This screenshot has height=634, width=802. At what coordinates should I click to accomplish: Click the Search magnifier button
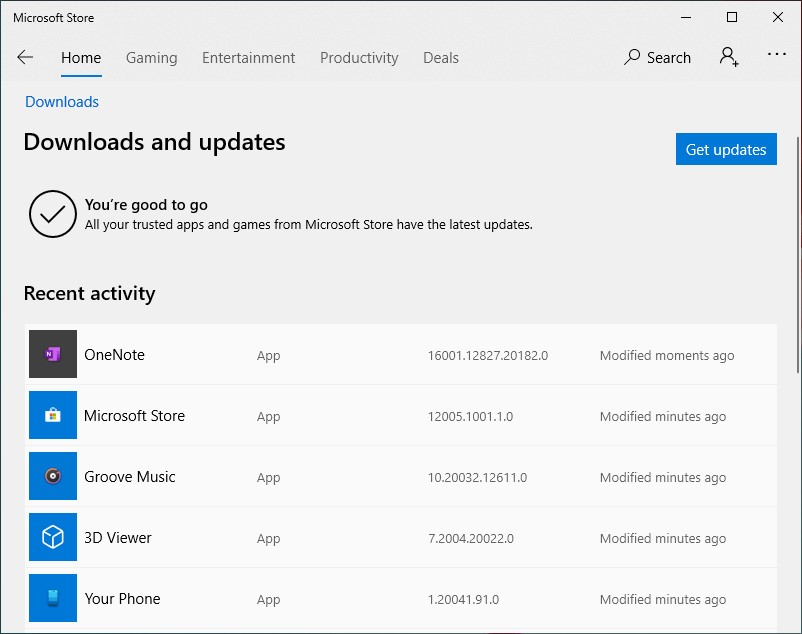pyautogui.click(x=657, y=58)
